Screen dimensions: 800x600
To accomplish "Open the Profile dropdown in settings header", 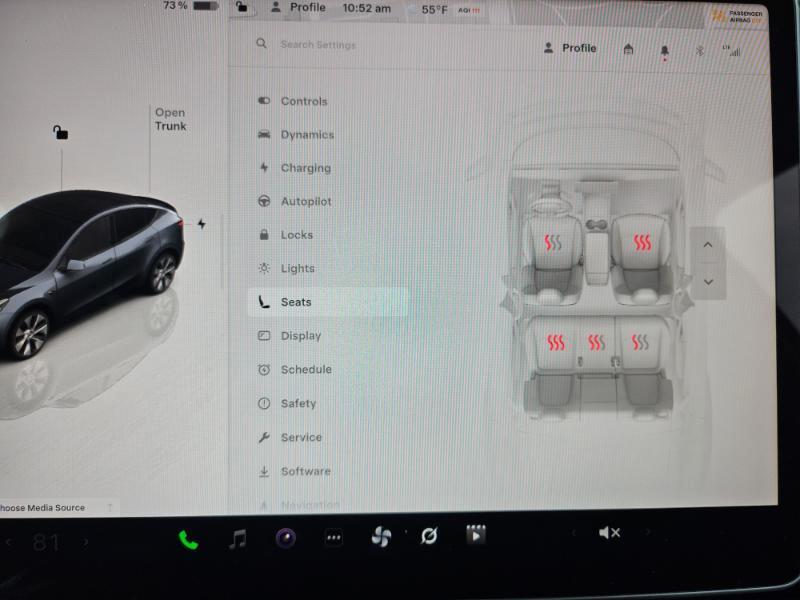I will tap(570, 48).
